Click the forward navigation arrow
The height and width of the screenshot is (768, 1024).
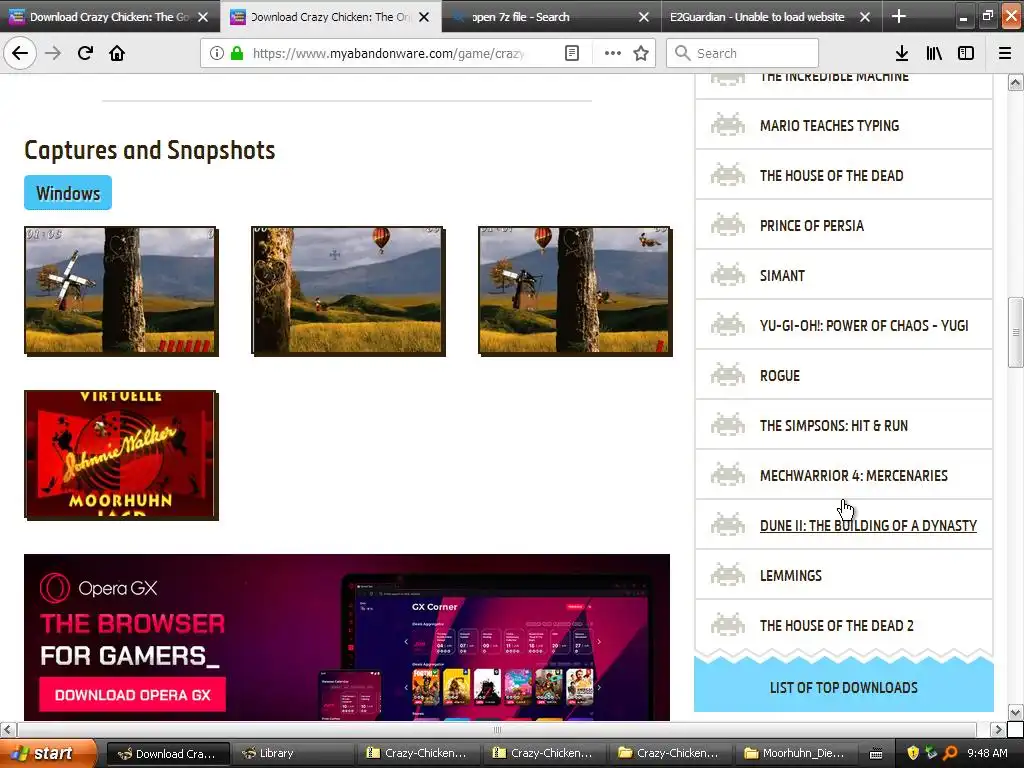[53, 53]
